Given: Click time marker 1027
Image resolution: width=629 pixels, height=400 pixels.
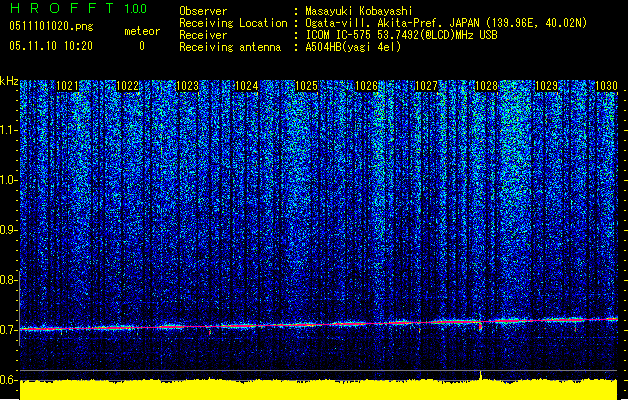Looking at the screenshot, I should click(426, 86).
